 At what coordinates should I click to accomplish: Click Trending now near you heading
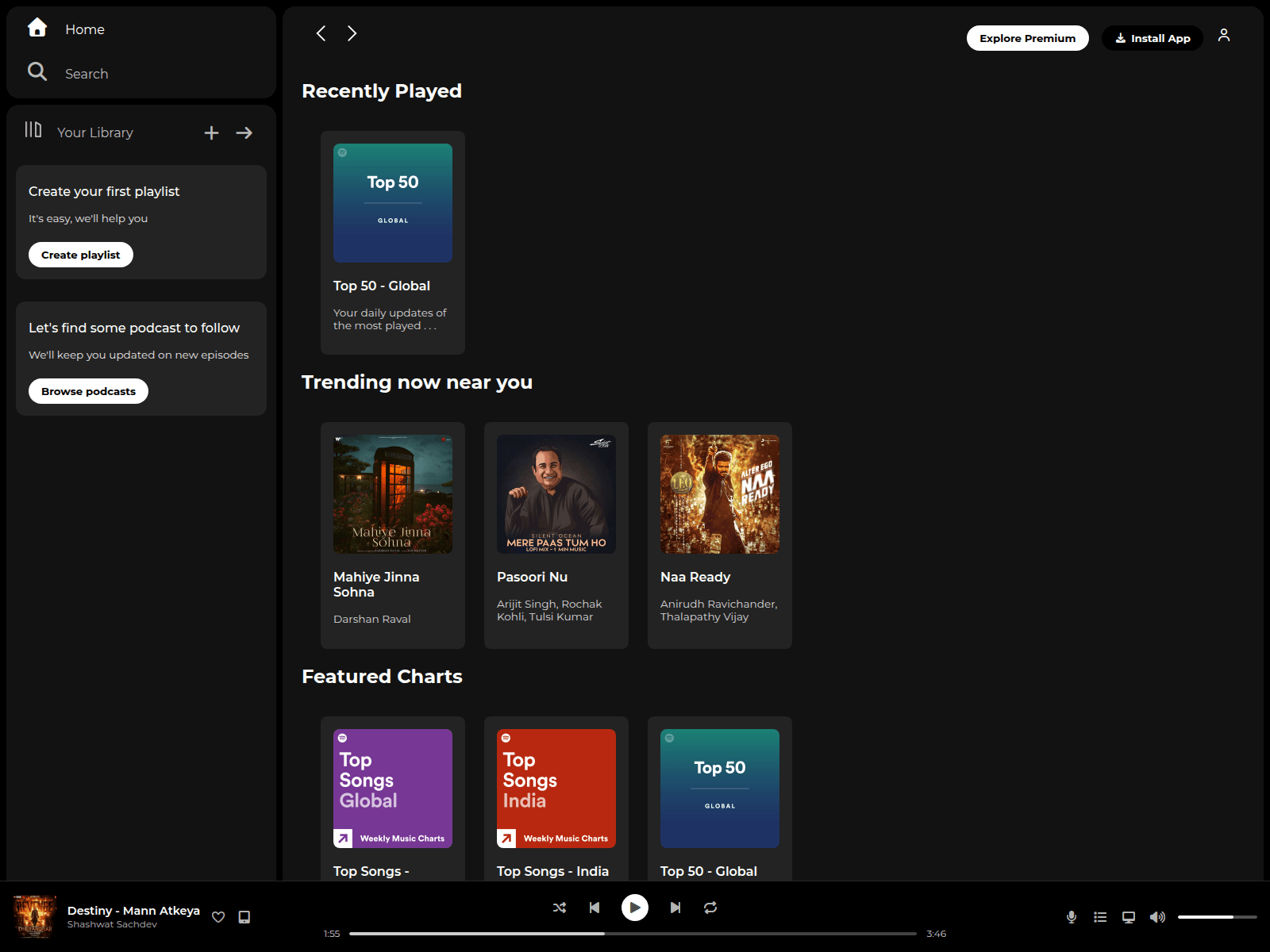pos(417,382)
